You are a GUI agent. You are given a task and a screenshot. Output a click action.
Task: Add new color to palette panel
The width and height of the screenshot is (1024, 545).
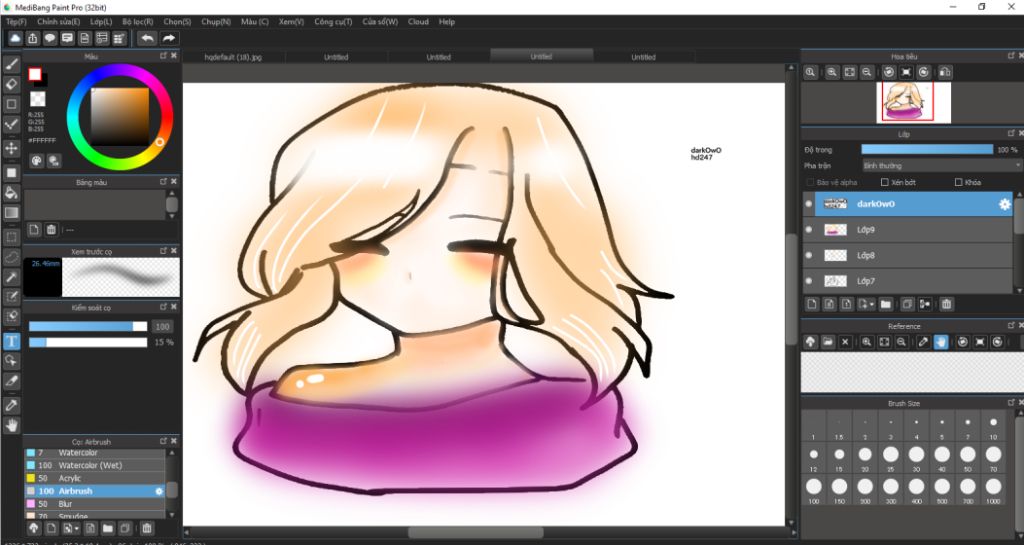click(x=33, y=230)
